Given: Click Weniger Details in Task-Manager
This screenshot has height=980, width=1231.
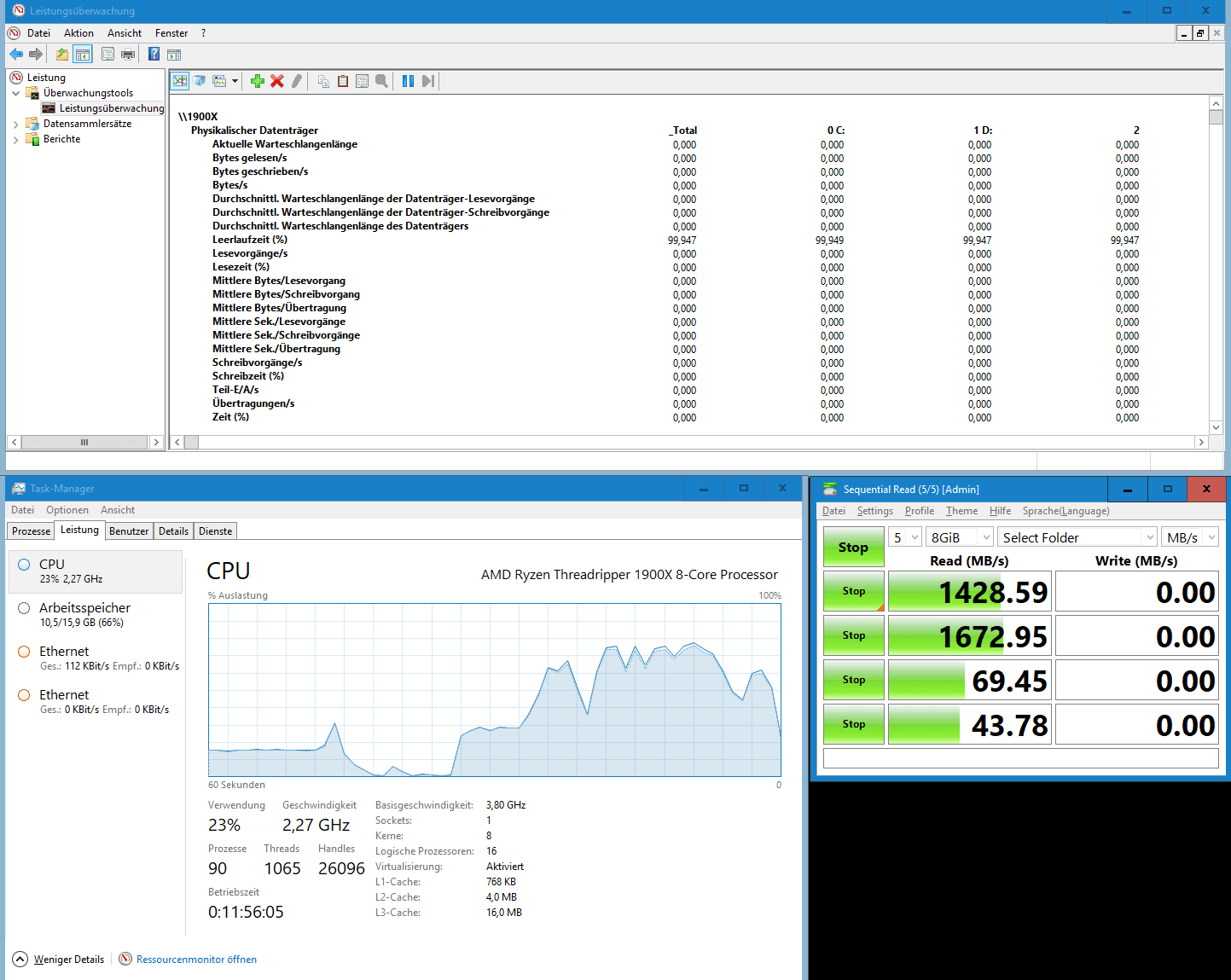Looking at the screenshot, I should click(59, 960).
